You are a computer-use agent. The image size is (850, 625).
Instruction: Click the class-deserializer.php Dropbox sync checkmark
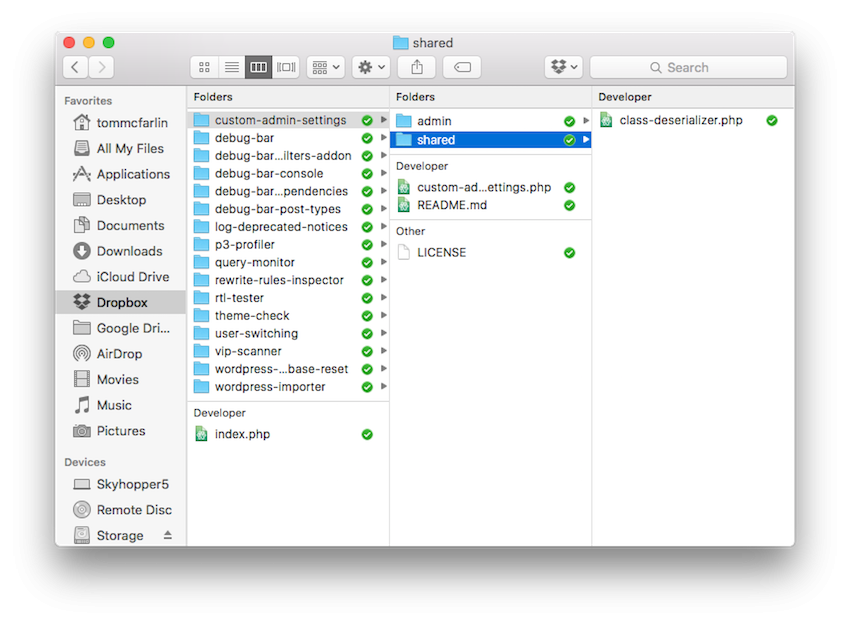(772, 120)
